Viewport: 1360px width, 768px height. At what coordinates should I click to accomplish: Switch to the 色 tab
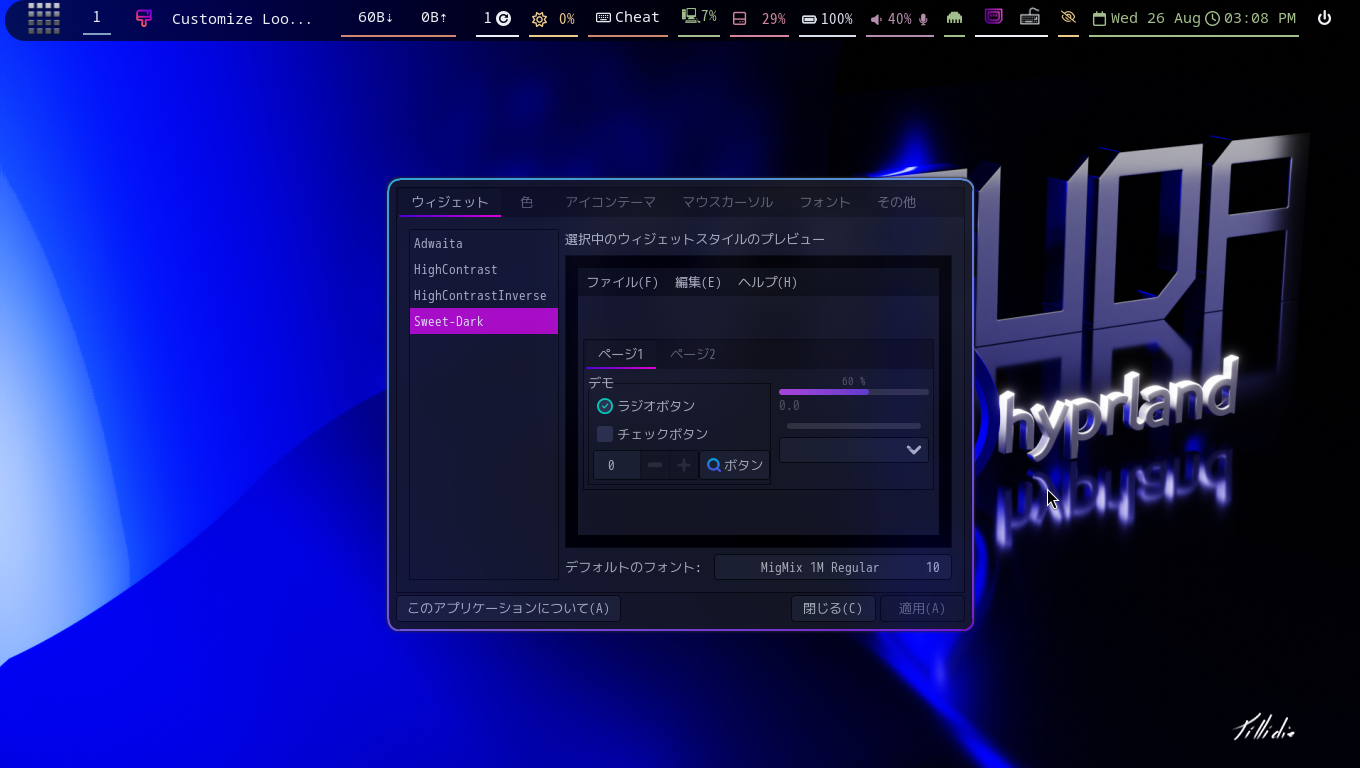pyautogui.click(x=527, y=202)
